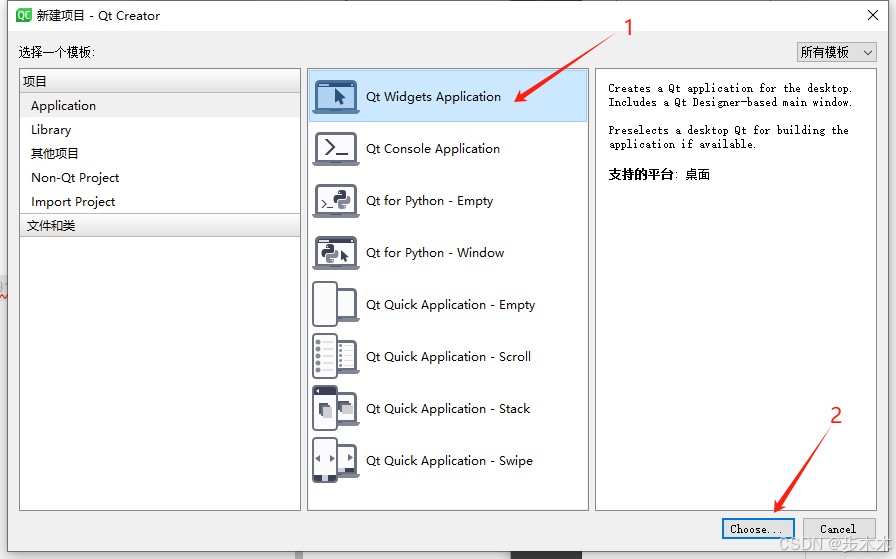This screenshot has height=559, width=896.
Task: Select the Qt Quick Application - Stack label
Action: click(448, 409)
